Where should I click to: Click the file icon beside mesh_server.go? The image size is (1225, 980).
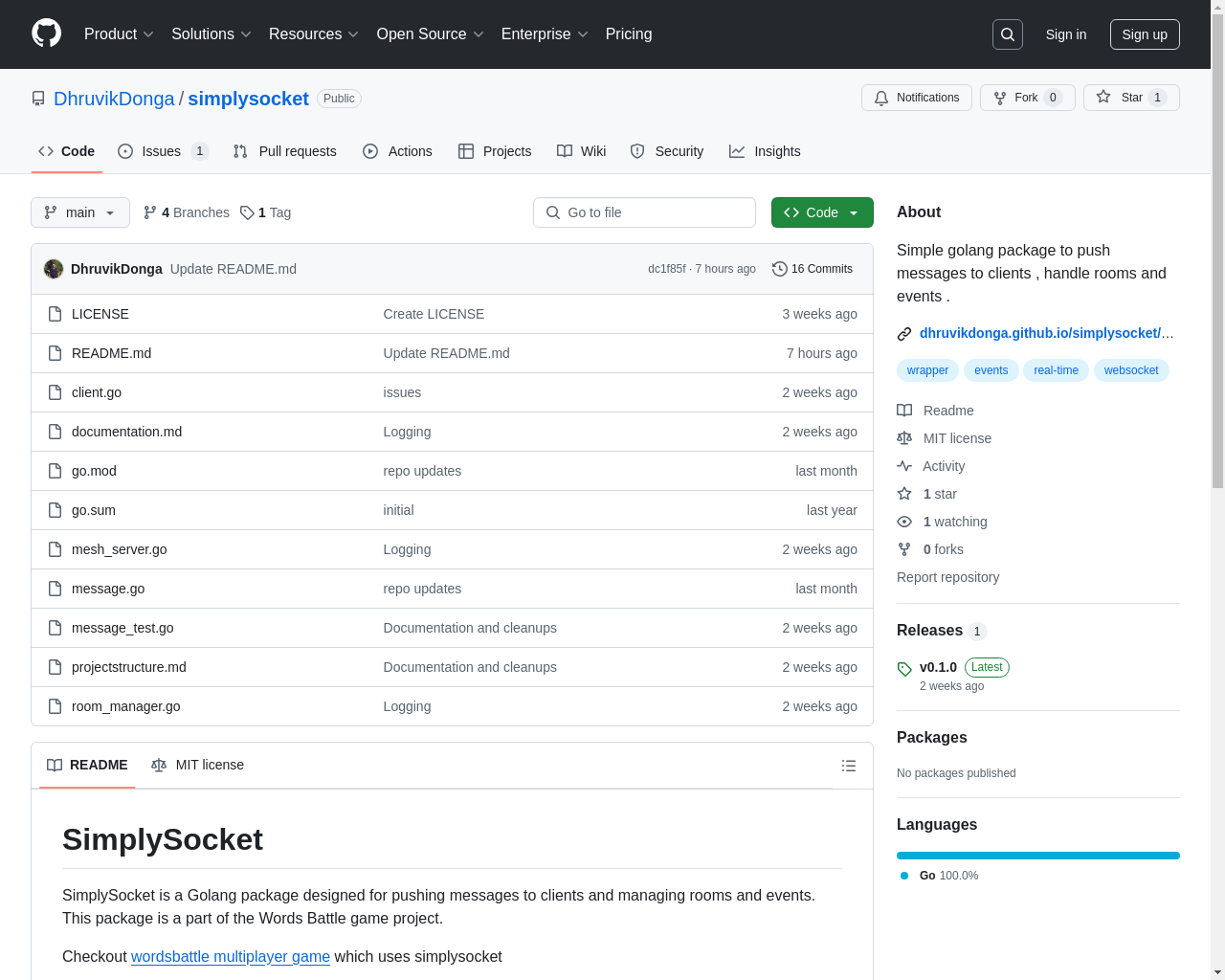click(x=56, y=549)
